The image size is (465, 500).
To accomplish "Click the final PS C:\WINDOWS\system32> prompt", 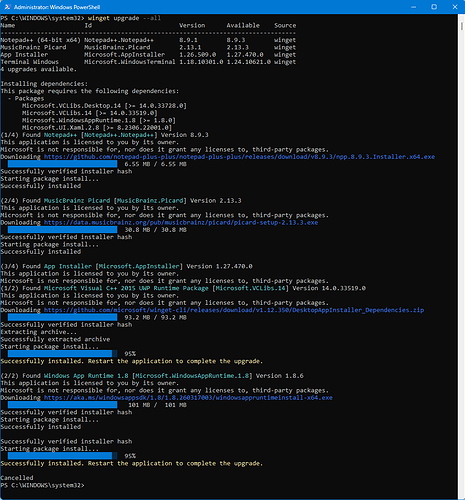I will click(42, 485).
